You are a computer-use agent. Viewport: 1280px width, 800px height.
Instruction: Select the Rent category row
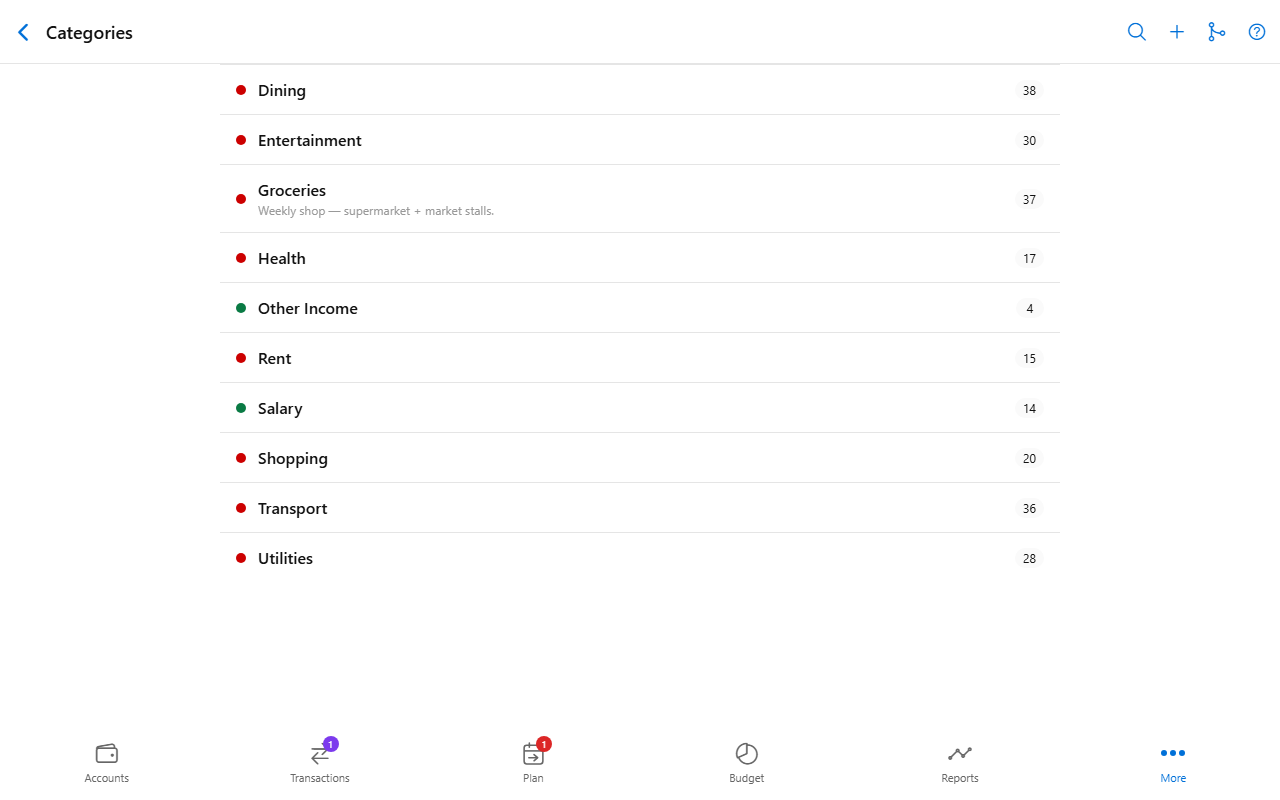coord(640,358)
